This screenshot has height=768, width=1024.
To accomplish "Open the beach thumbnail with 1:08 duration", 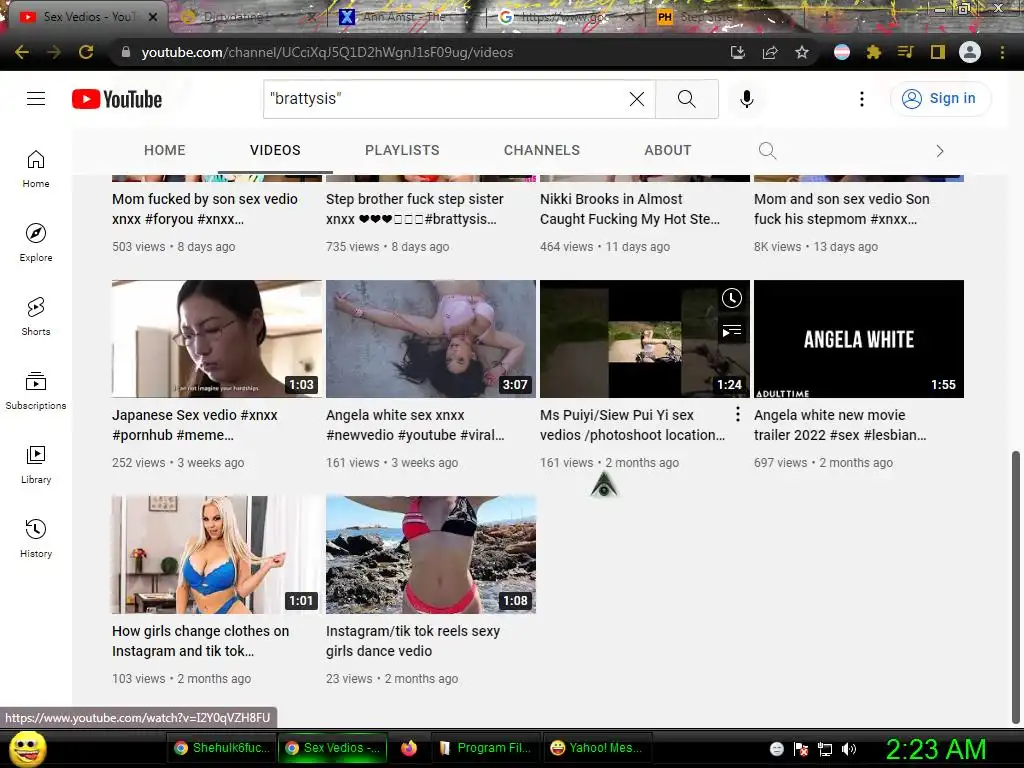I will coord(431,554).
